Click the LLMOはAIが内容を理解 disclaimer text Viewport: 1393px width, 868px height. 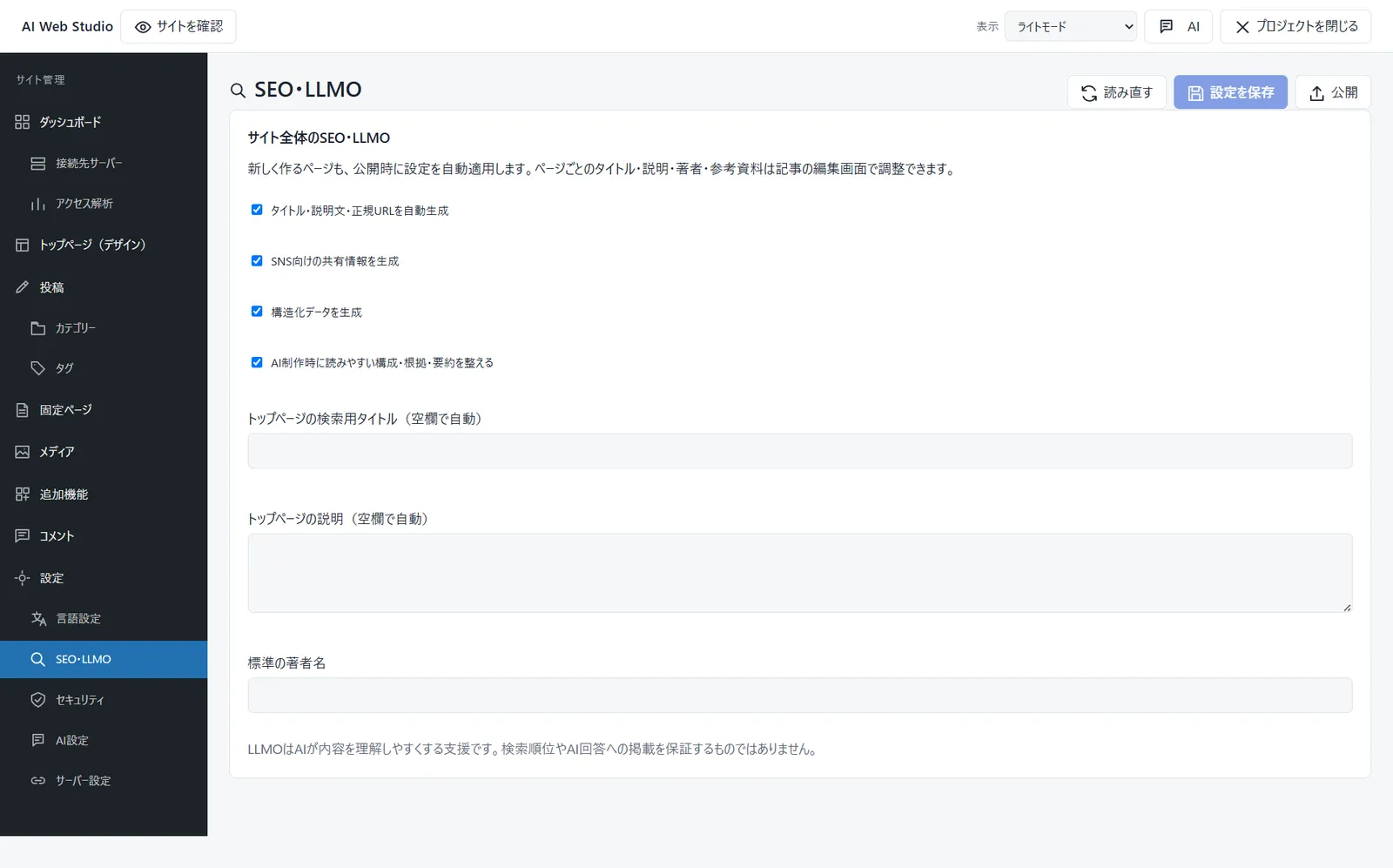click(532, 749)
